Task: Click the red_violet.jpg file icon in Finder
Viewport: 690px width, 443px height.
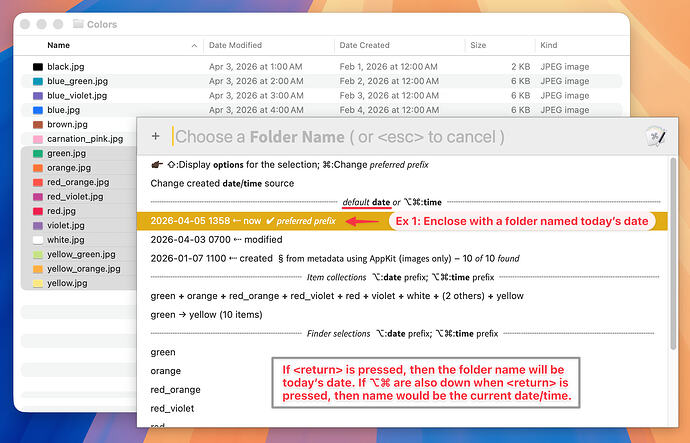Action: [x=38, y=197]
